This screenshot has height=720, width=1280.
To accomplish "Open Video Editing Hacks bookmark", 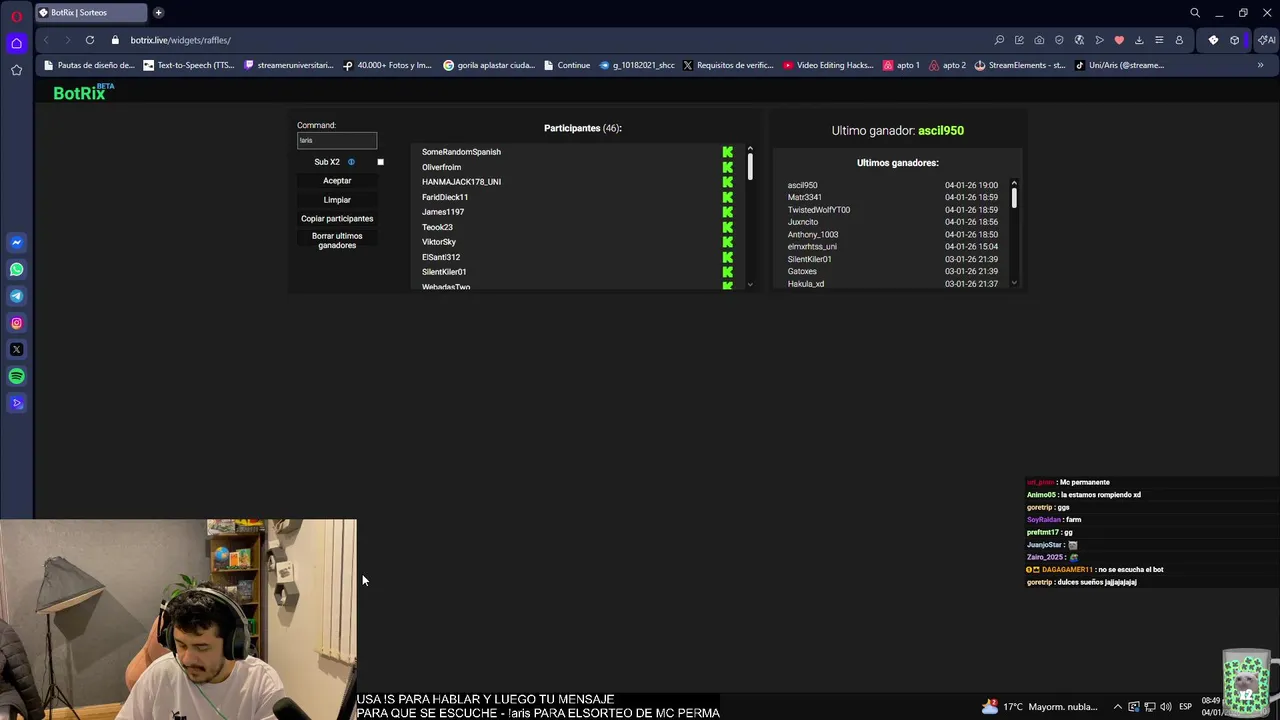I will point(829,65).
